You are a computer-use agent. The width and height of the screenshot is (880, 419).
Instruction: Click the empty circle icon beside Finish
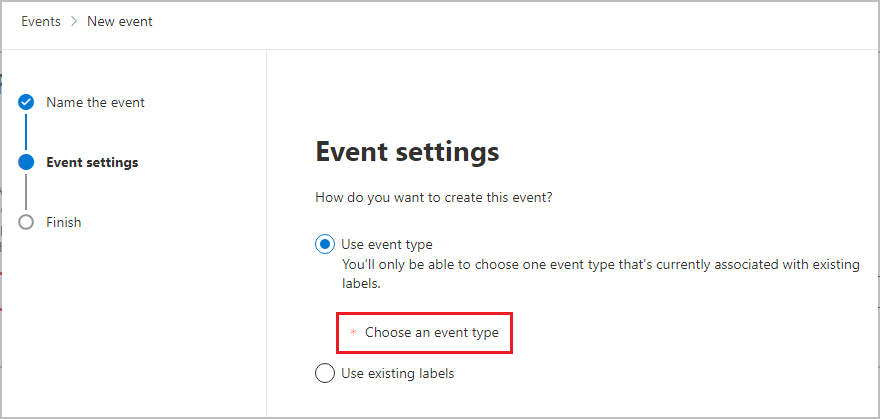point(26,222)
